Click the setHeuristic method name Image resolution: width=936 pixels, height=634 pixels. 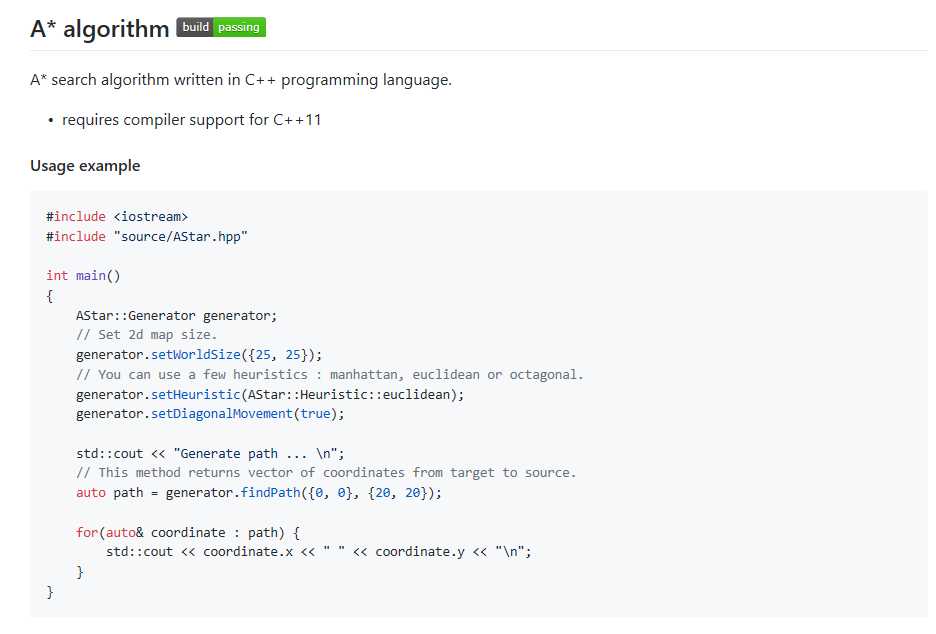tap(195, 395)
